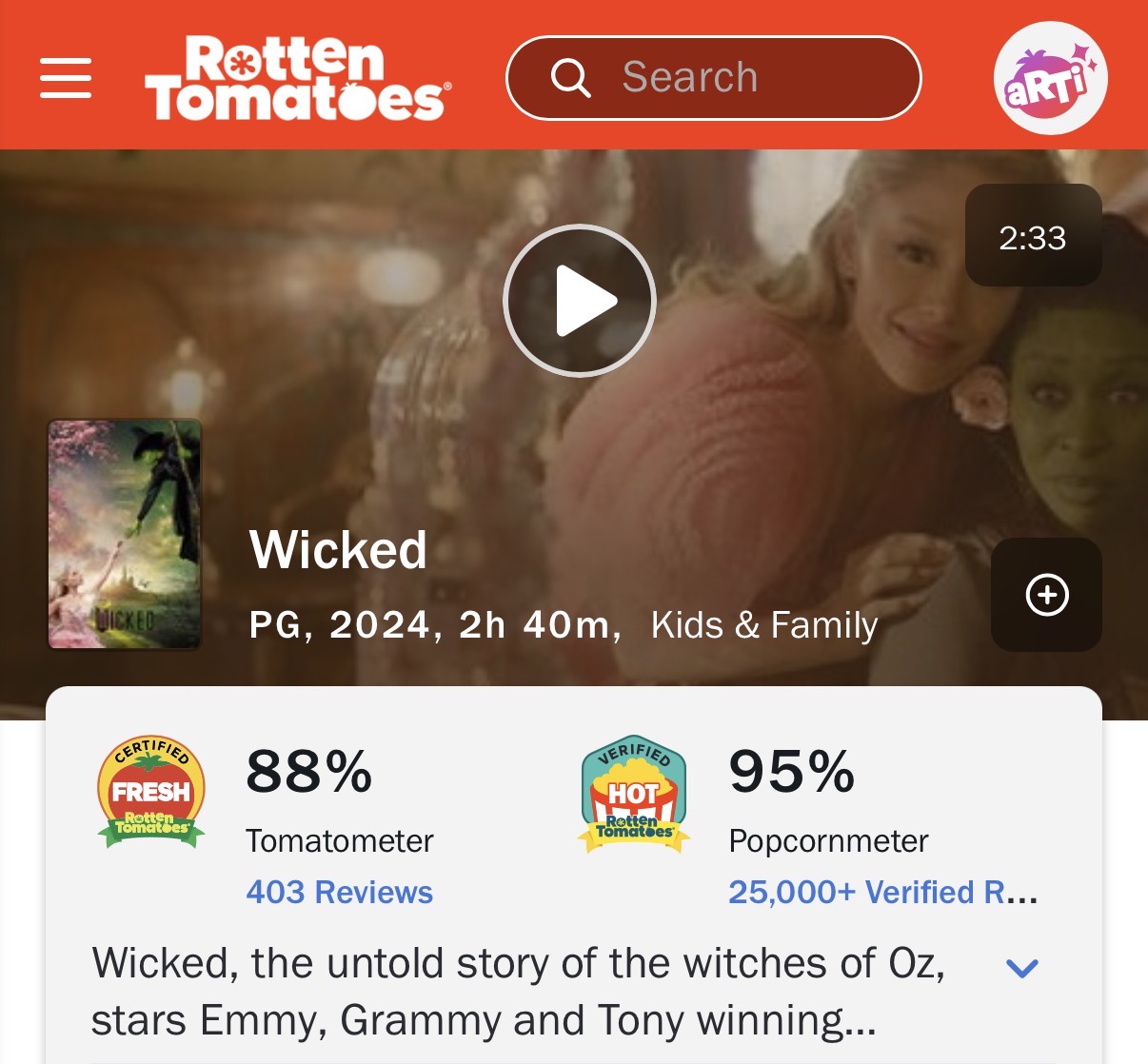Open the aRTi assistant avatar
Image resolution: width=1148 pixels, height=1064 pixels.
pos(1050,78)
